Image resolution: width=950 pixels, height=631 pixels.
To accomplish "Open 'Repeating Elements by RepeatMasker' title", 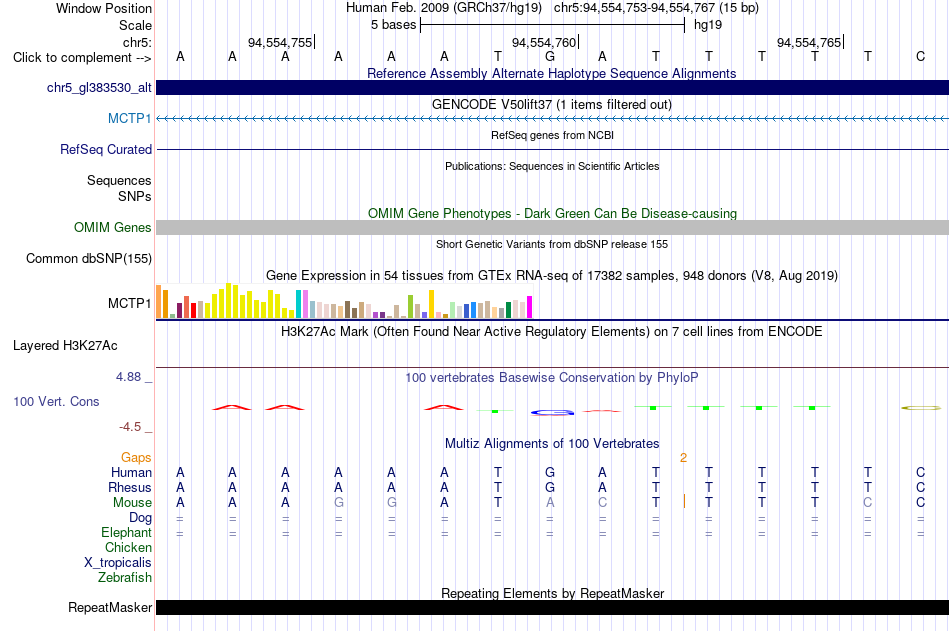I will coord(552,593).
